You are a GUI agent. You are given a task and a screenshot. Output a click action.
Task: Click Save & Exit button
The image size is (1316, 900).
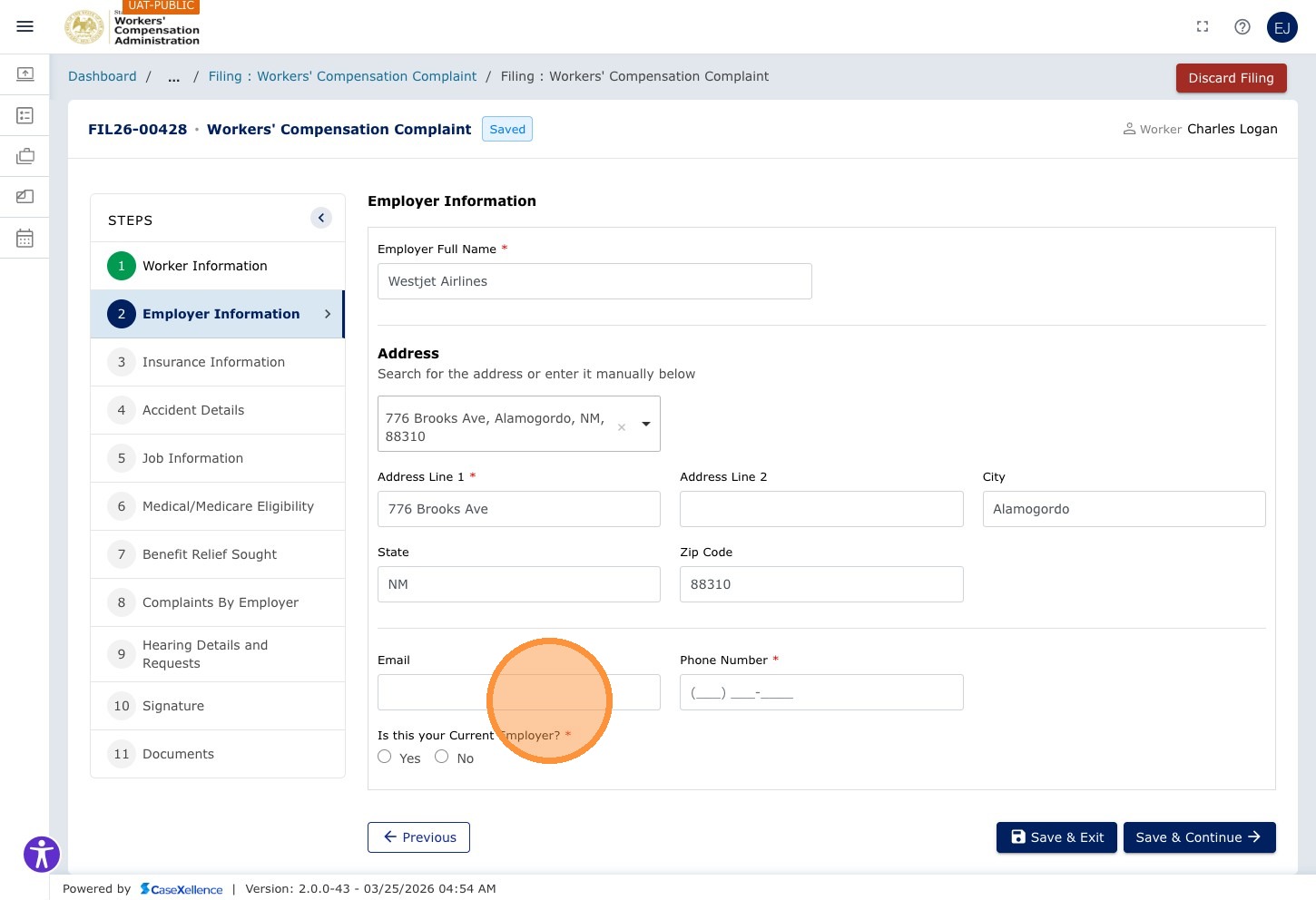pyautogui.click(x=1056, y=837)
